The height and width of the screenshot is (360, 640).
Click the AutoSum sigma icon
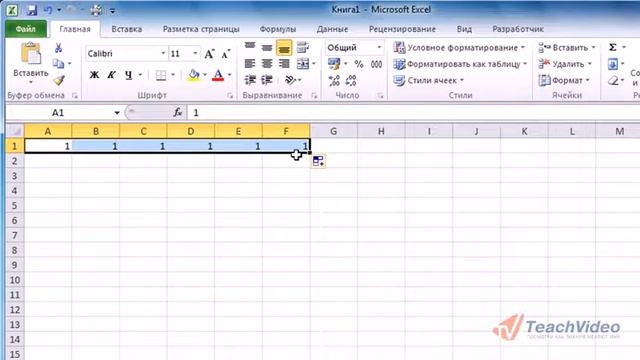(x=613, y=47)
